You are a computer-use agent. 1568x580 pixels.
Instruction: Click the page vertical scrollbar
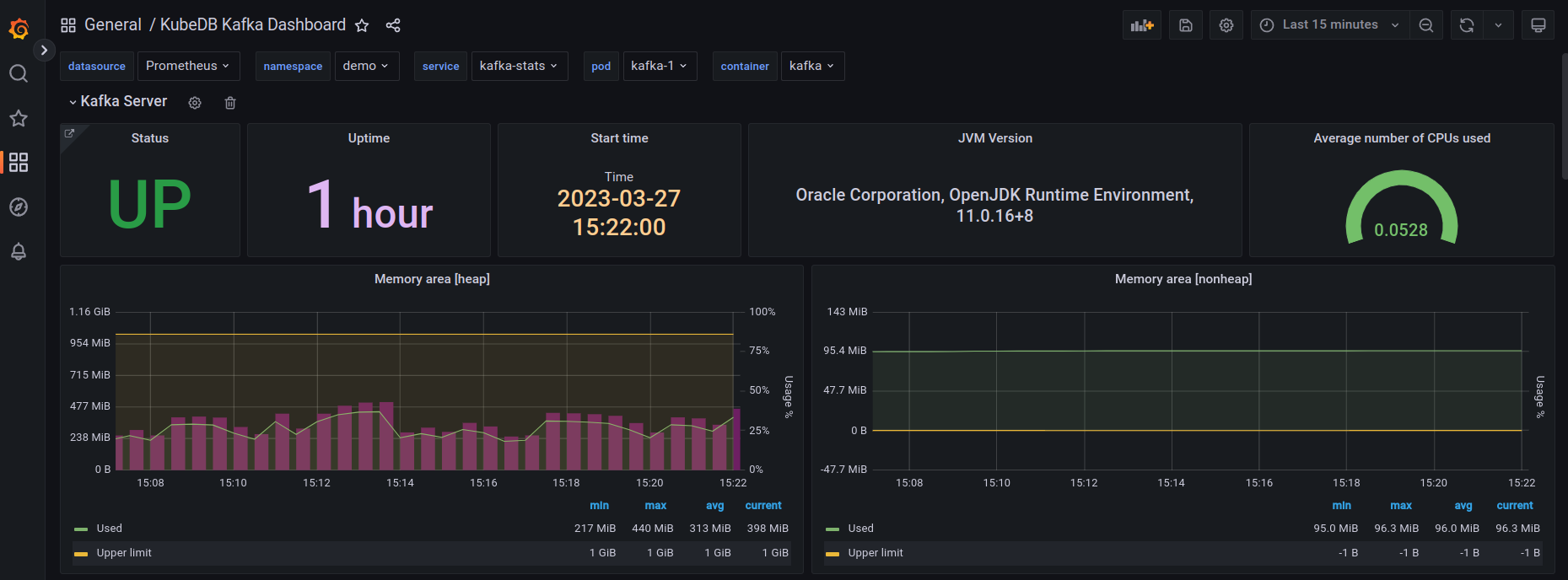coord(1565,116)
